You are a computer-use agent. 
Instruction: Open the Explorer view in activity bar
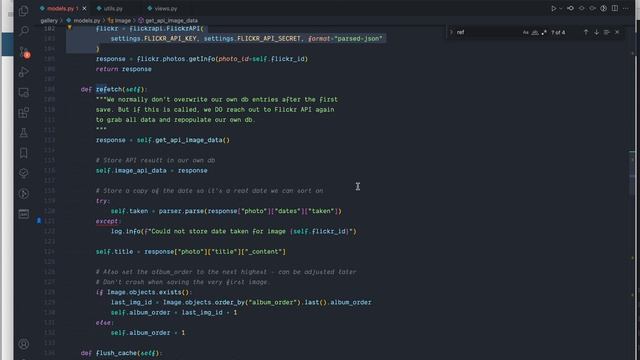[x=24, y=11]
